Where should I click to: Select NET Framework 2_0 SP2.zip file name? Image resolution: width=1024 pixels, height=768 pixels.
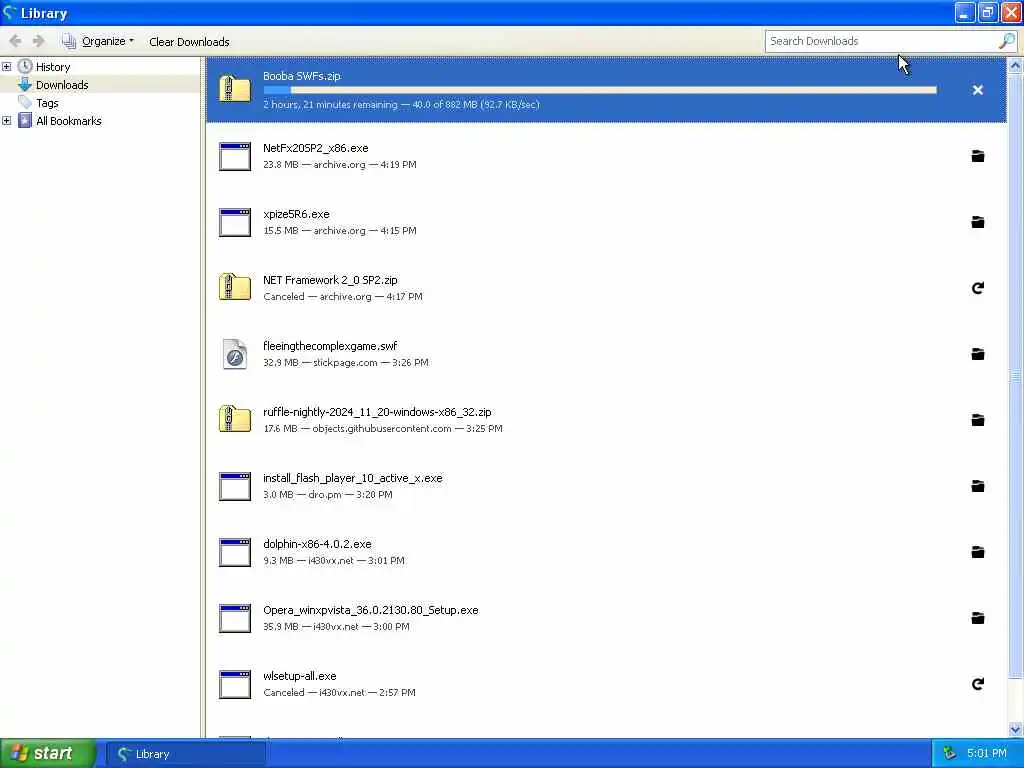pos(330,280)
